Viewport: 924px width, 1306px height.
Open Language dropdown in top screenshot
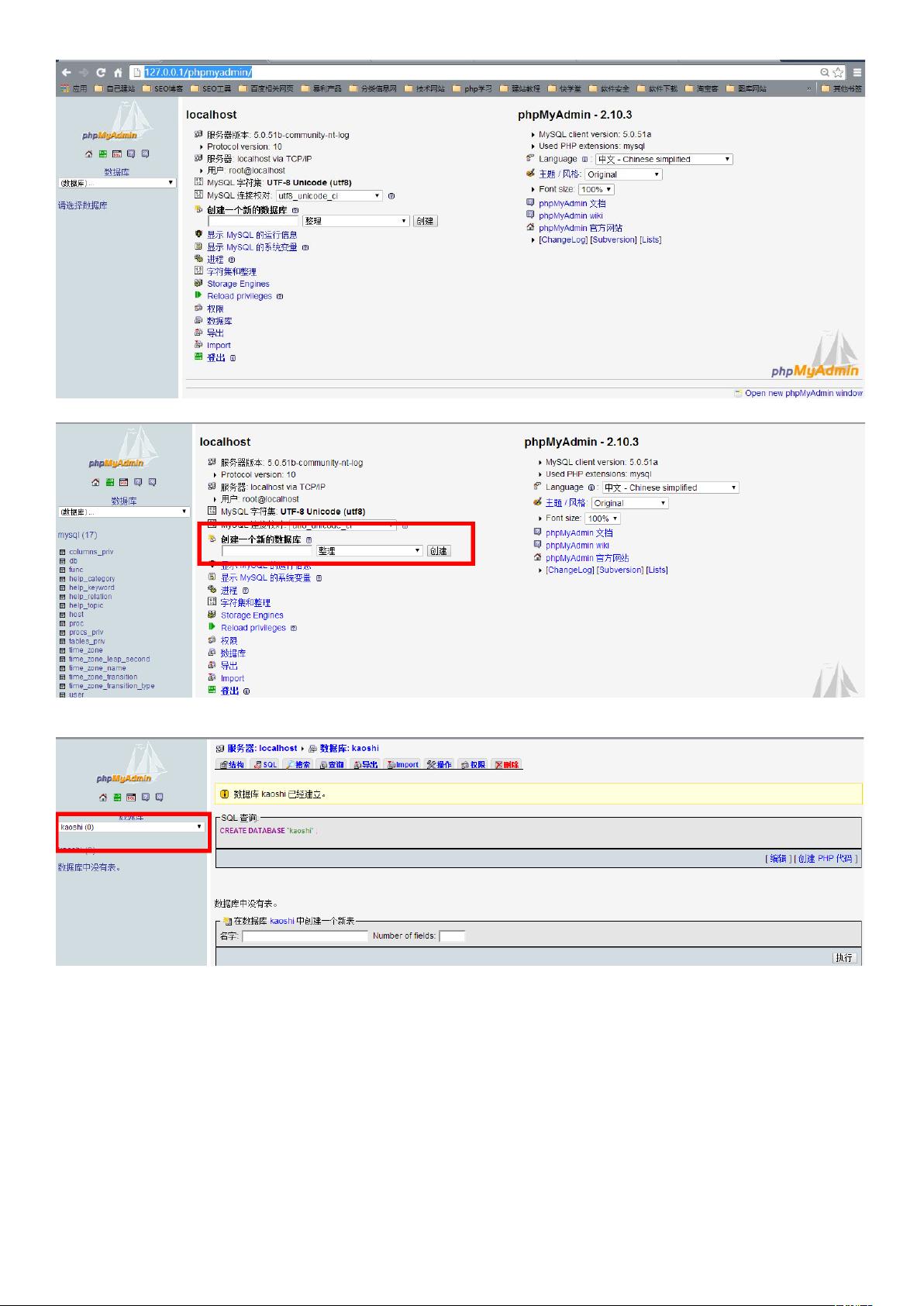coord(664,159)
